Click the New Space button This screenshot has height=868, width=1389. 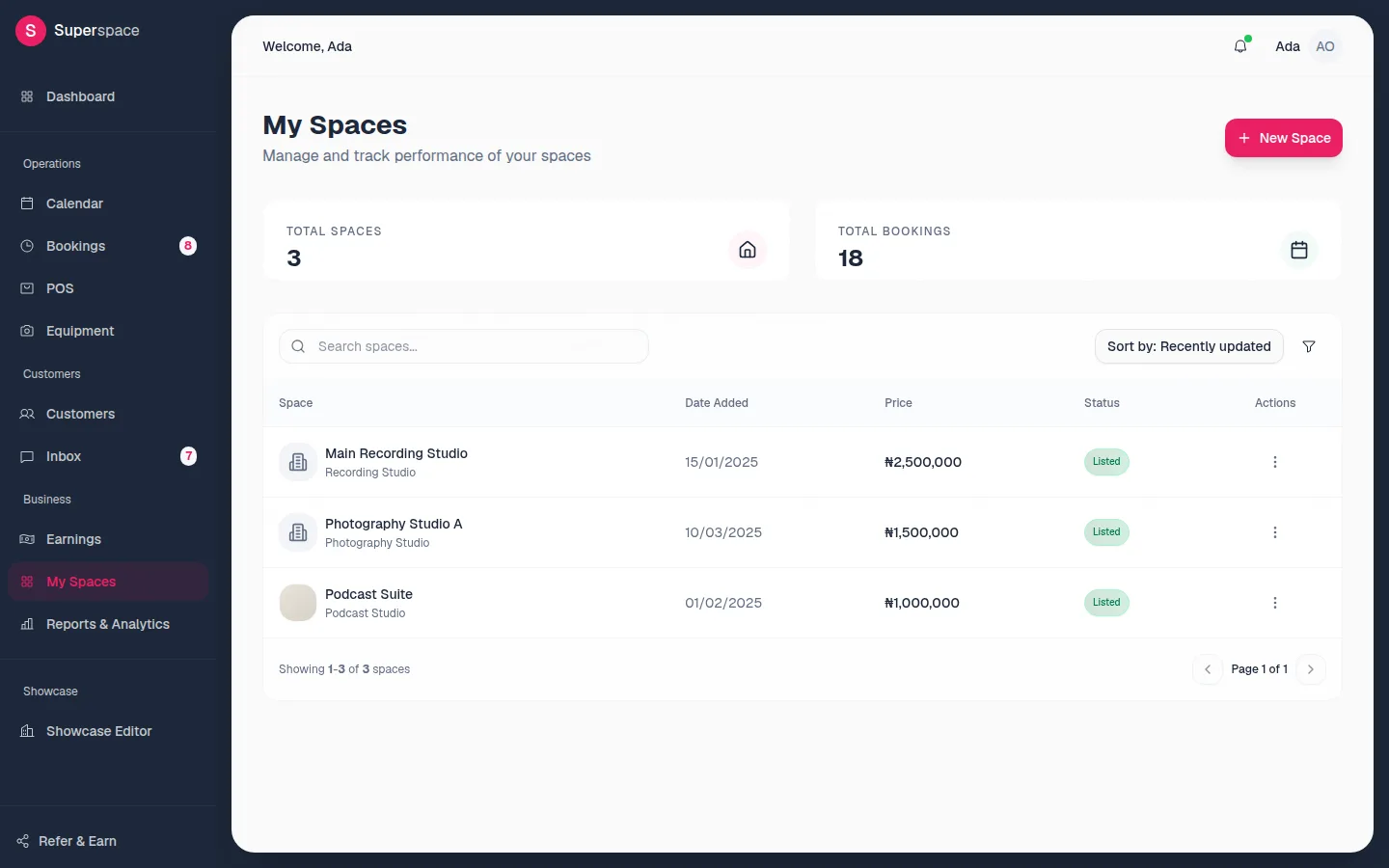pyautogui.click(x=1283, y=138)
